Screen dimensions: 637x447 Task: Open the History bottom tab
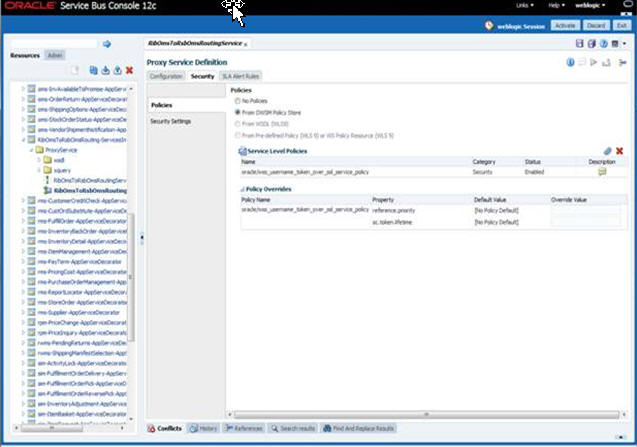coord(204,428)
